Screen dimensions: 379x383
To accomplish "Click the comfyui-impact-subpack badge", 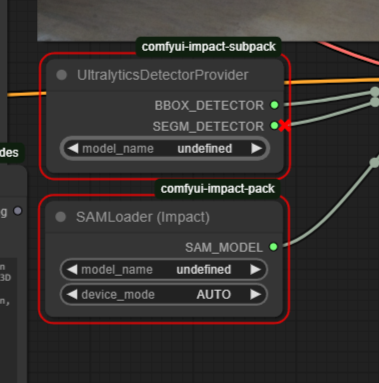I will click(209, 47).
